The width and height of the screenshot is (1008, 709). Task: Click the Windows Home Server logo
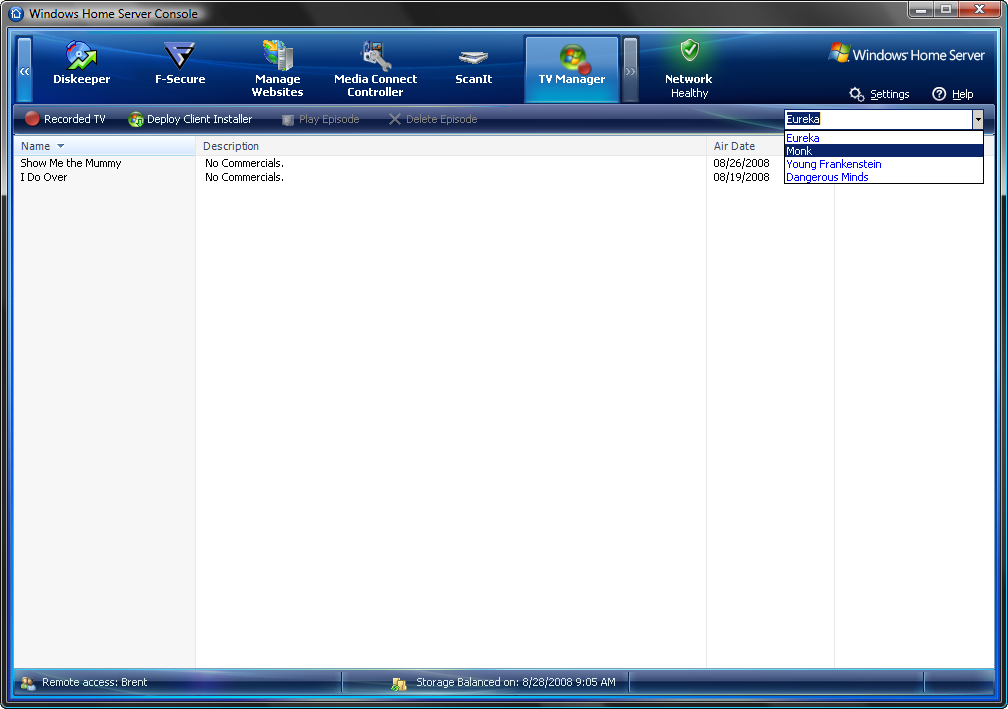point(906,54)
